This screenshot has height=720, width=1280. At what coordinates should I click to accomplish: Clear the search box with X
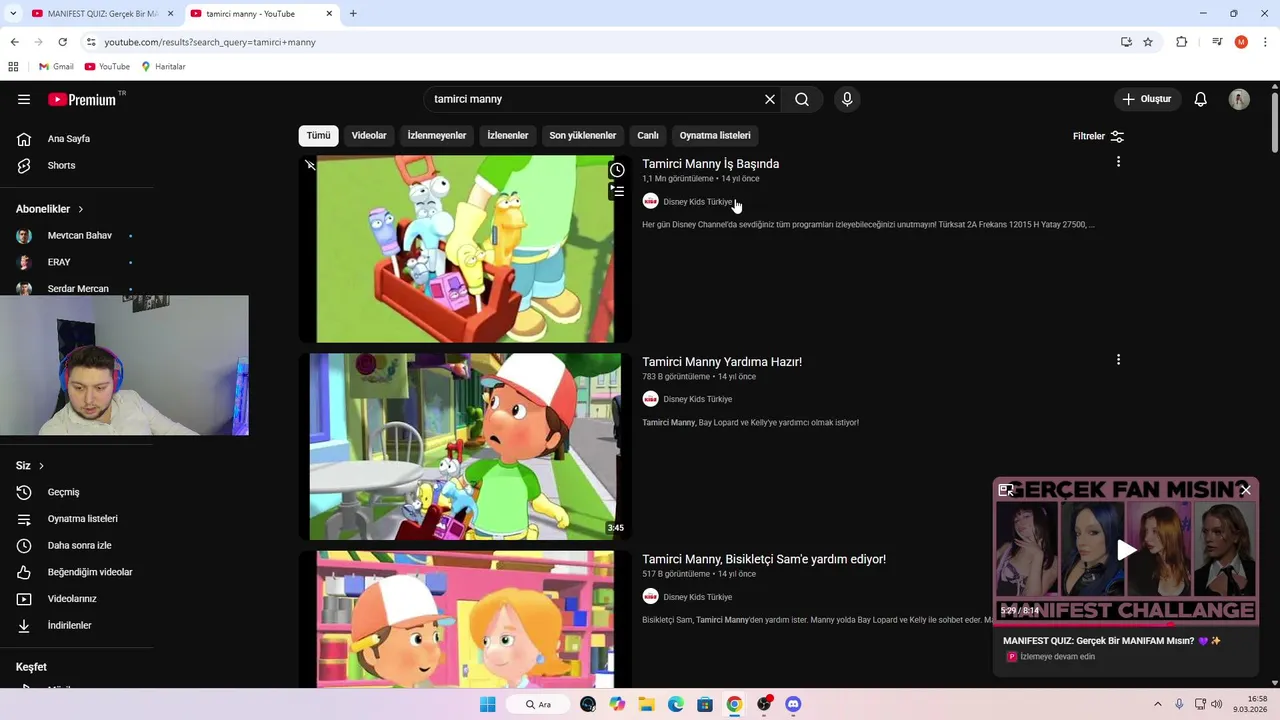tap(770, 99)
